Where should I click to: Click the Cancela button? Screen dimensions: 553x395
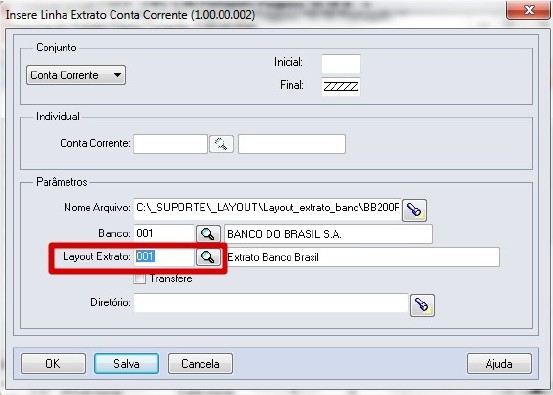[x=200, y=364]
